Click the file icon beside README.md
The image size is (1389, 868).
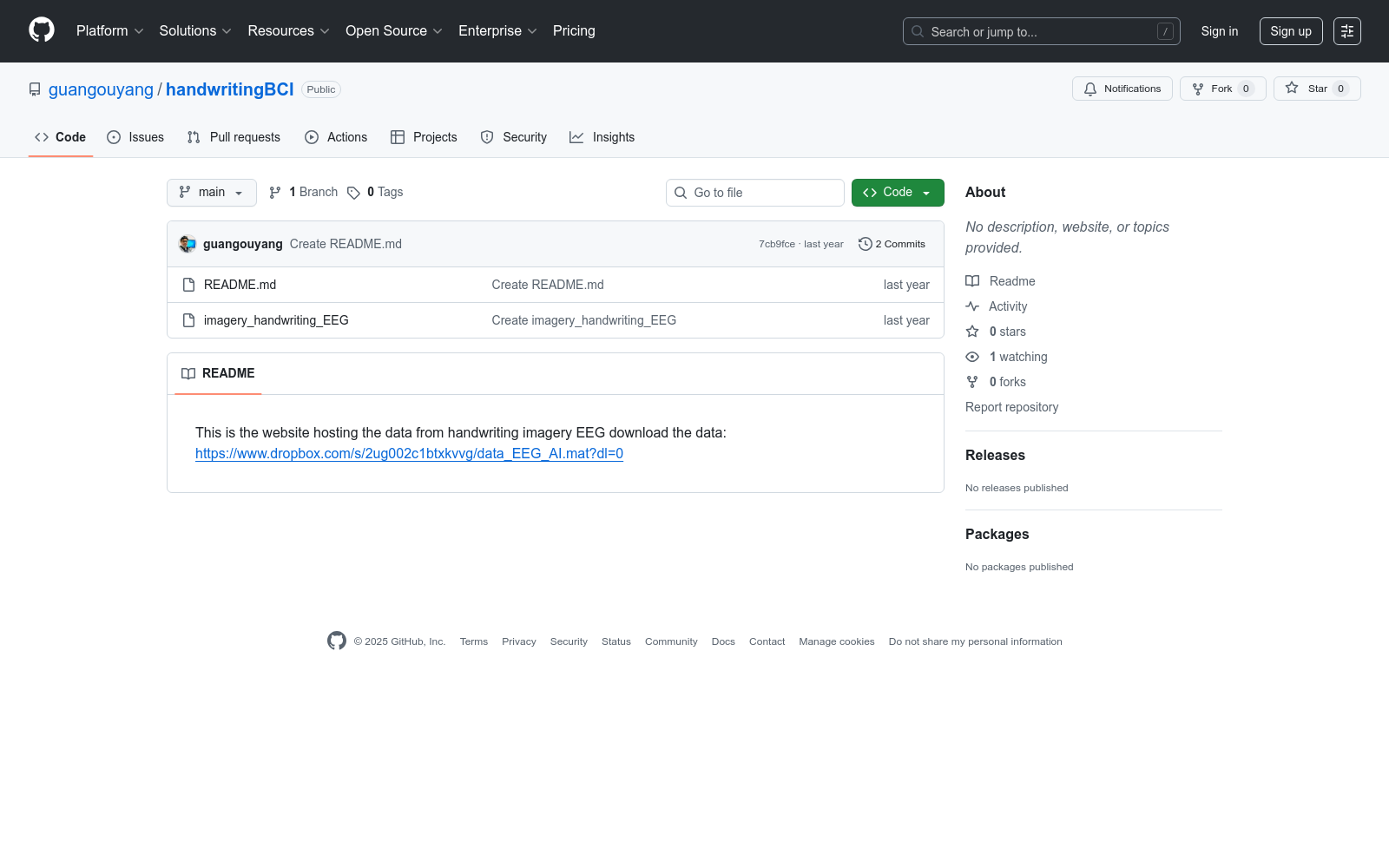click(188, 285)
